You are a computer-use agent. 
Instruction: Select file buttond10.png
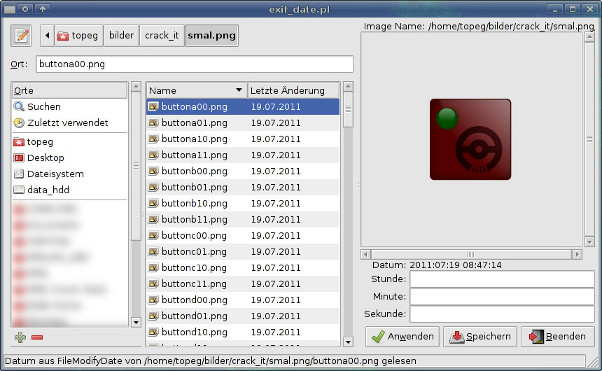(243, 332)
